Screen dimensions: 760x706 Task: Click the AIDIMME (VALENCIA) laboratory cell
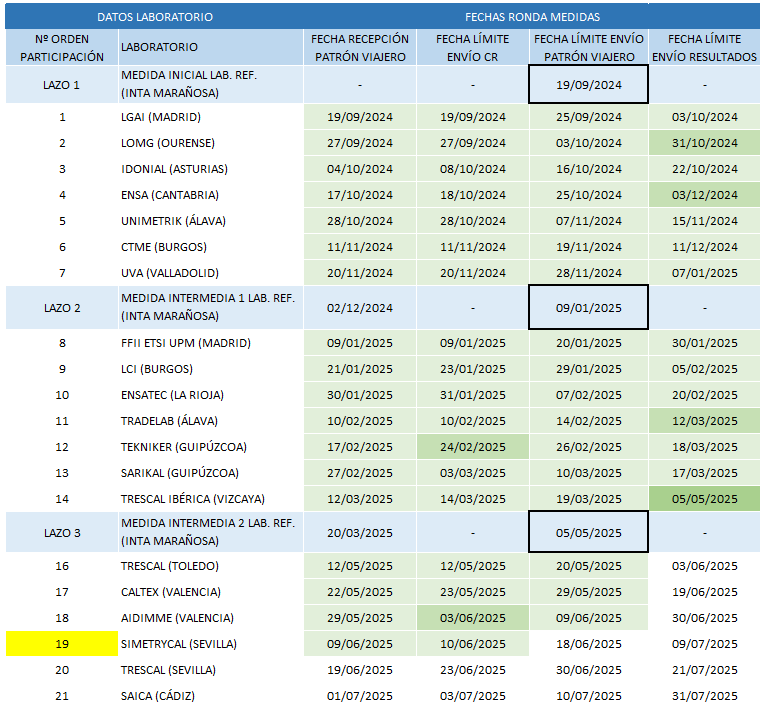(211, 618)
